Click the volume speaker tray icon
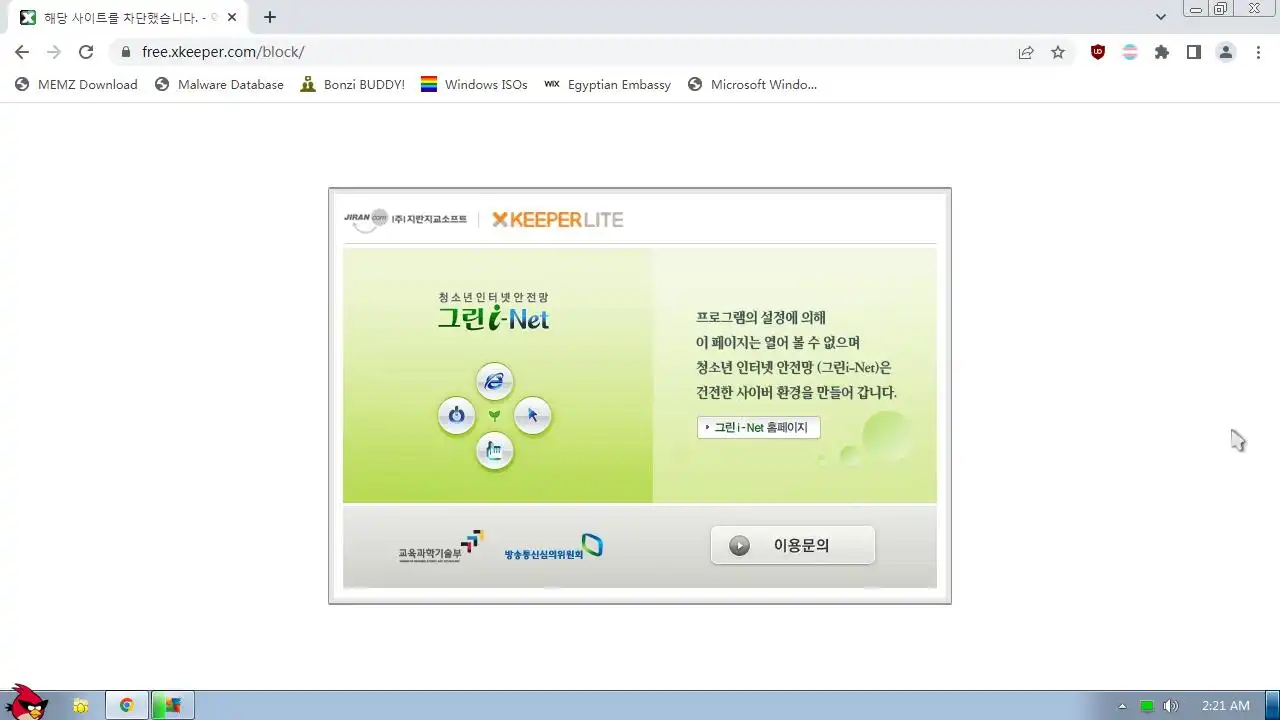The height and width of the screenshot is (720, 1280). click(1171, 706)
